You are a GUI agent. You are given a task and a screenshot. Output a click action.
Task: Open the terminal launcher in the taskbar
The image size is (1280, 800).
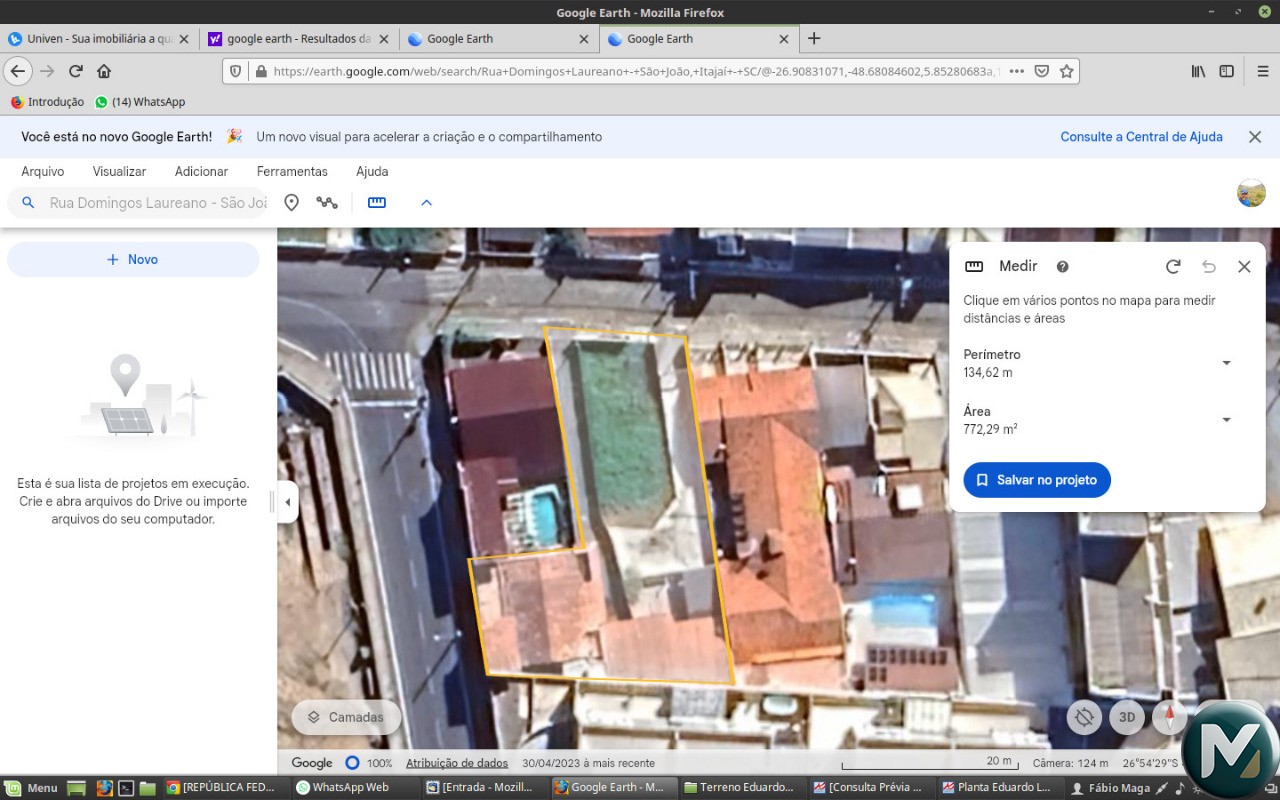[126, 788]
